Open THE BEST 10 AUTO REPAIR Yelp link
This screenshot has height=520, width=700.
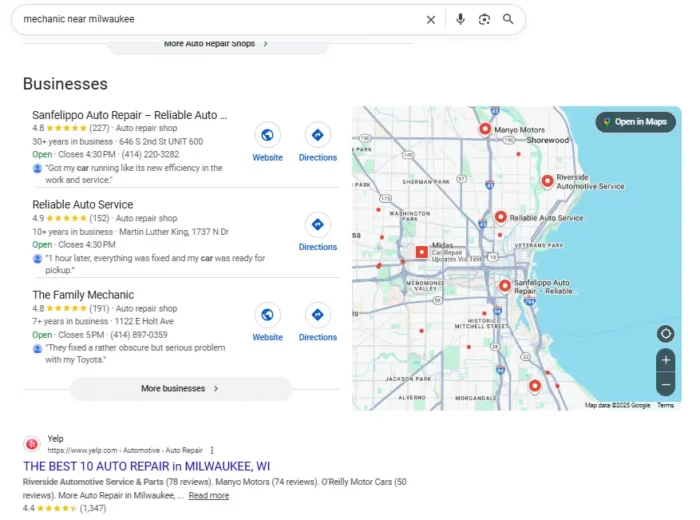tap(146, 466)
